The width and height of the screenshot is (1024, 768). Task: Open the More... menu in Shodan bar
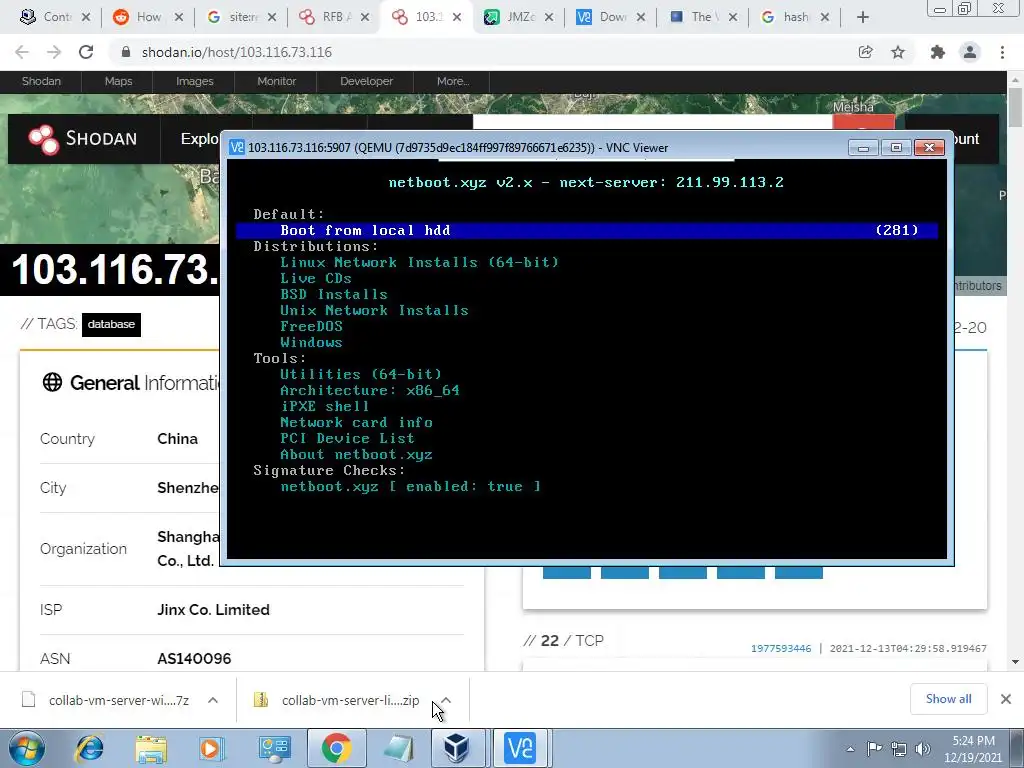click(453, 81)
